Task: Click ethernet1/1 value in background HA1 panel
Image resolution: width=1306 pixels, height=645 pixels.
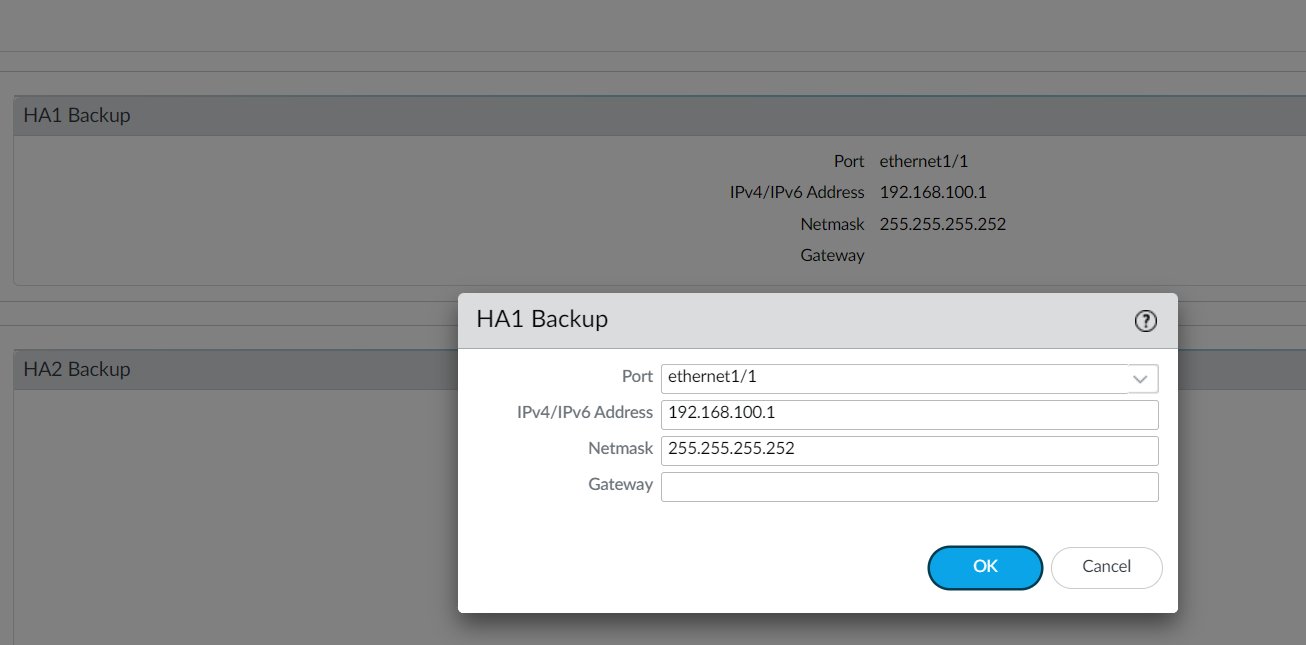Action: (x=924, y=161)
